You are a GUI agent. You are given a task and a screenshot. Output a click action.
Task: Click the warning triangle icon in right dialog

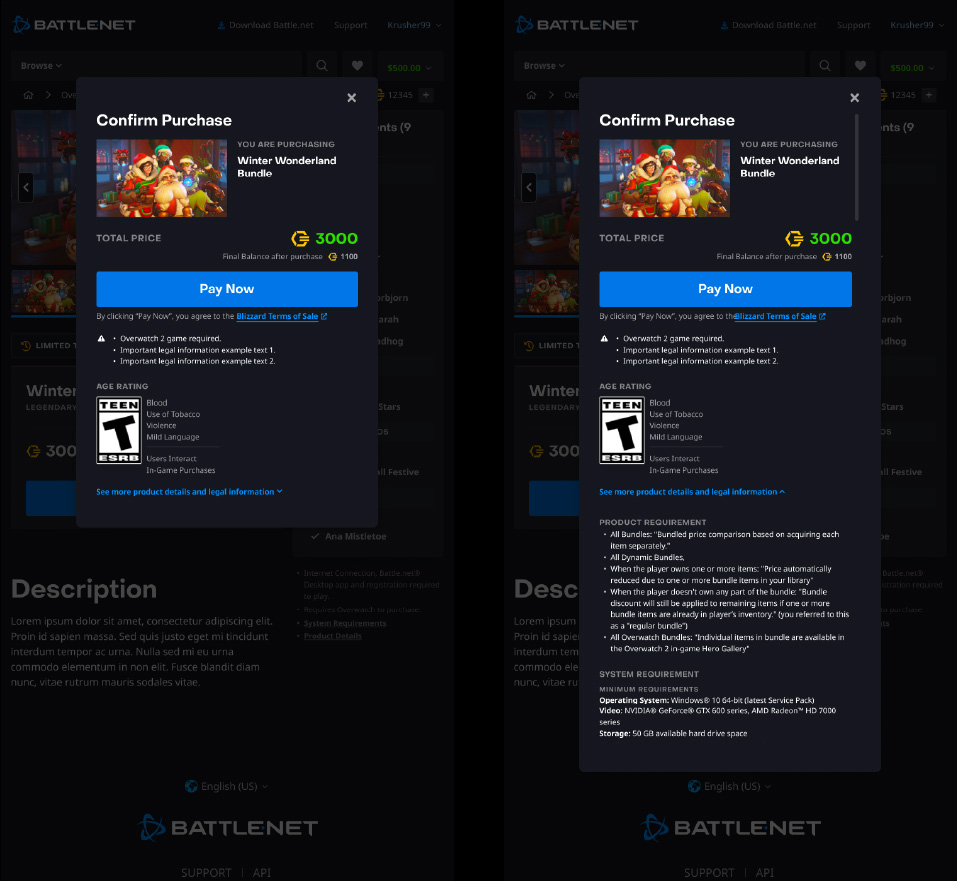604,338
